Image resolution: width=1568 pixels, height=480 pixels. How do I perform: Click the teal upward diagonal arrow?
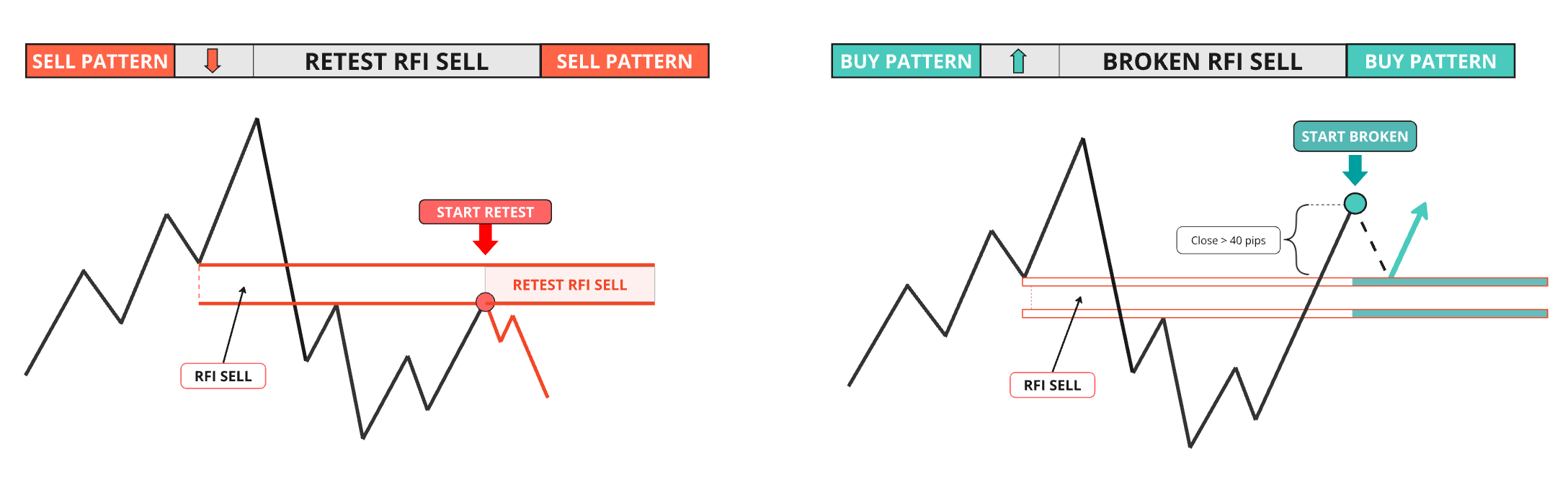(x=1409, y=239)
